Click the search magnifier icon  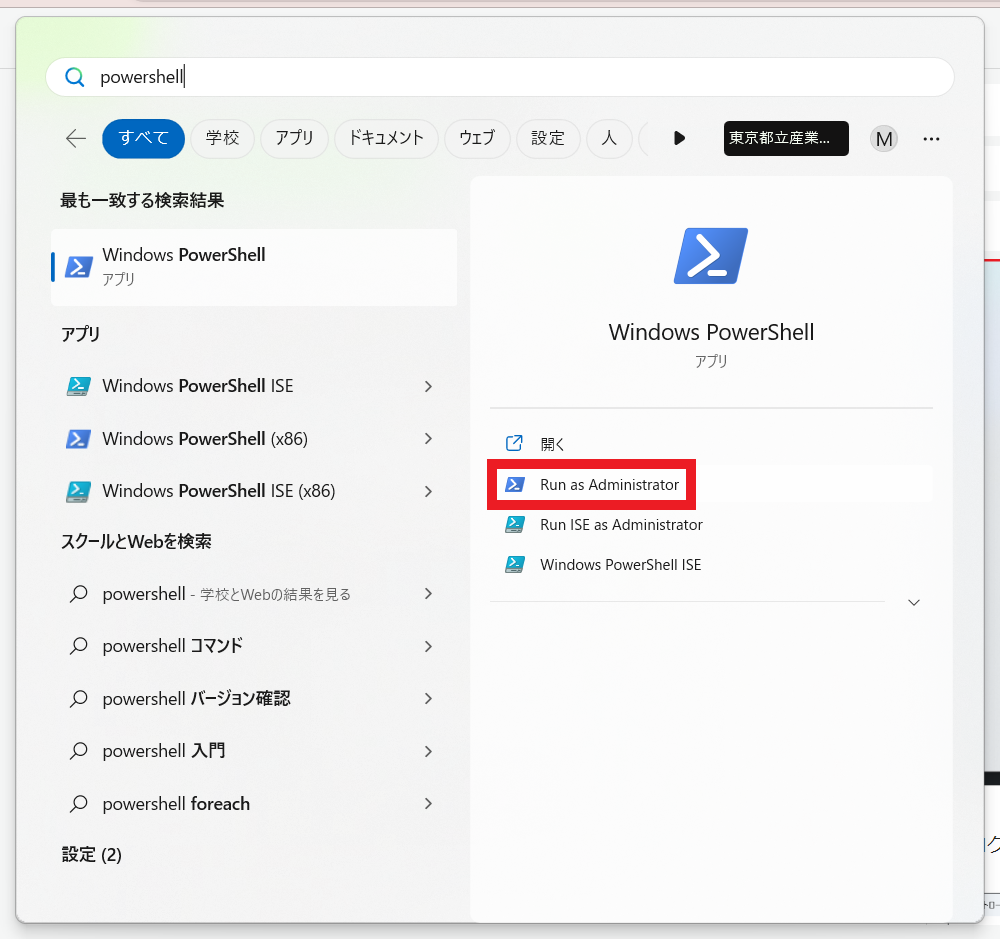tap(74, 76)
